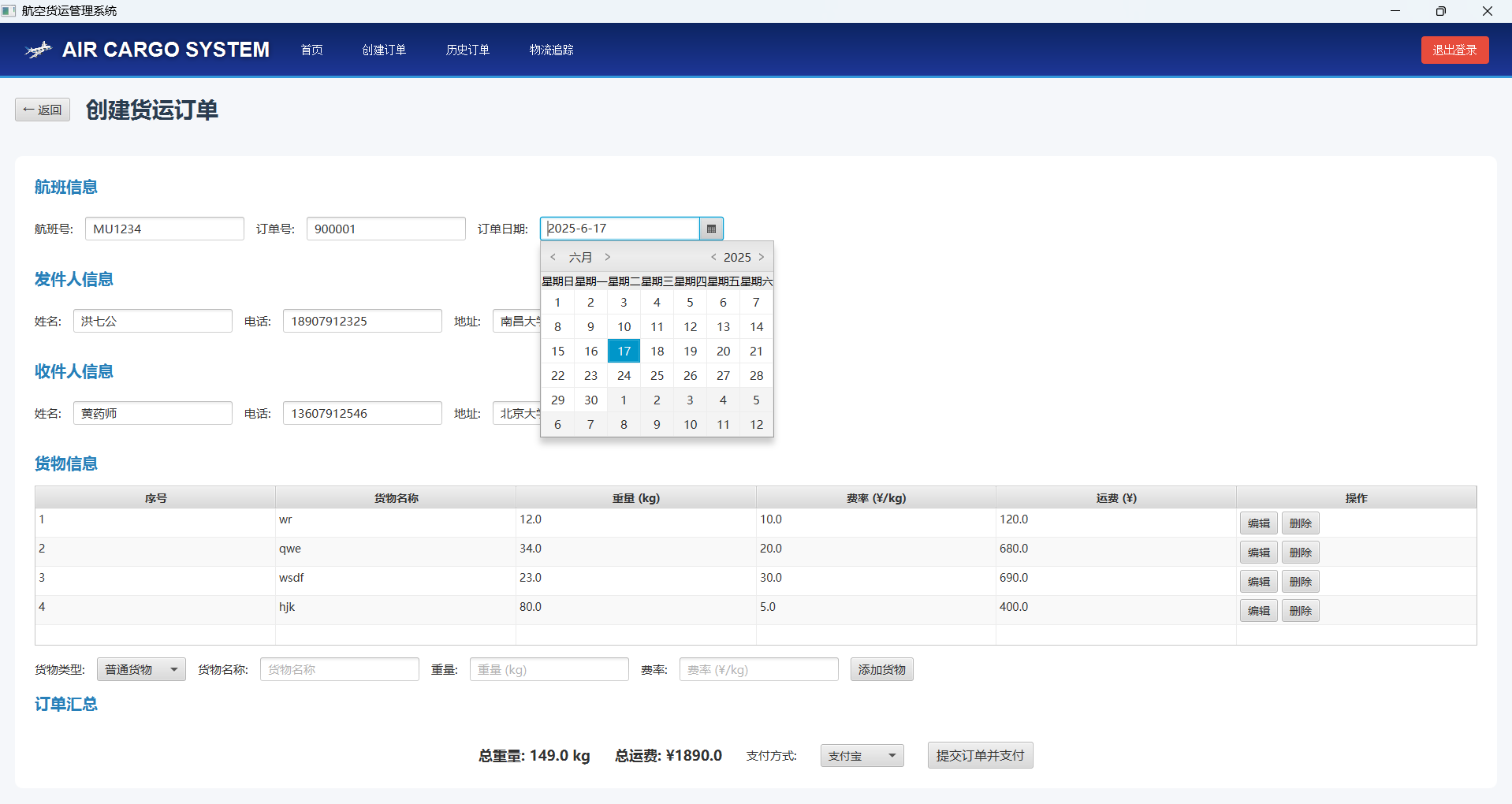Delete the hjk cargo row

point(1300,611)
